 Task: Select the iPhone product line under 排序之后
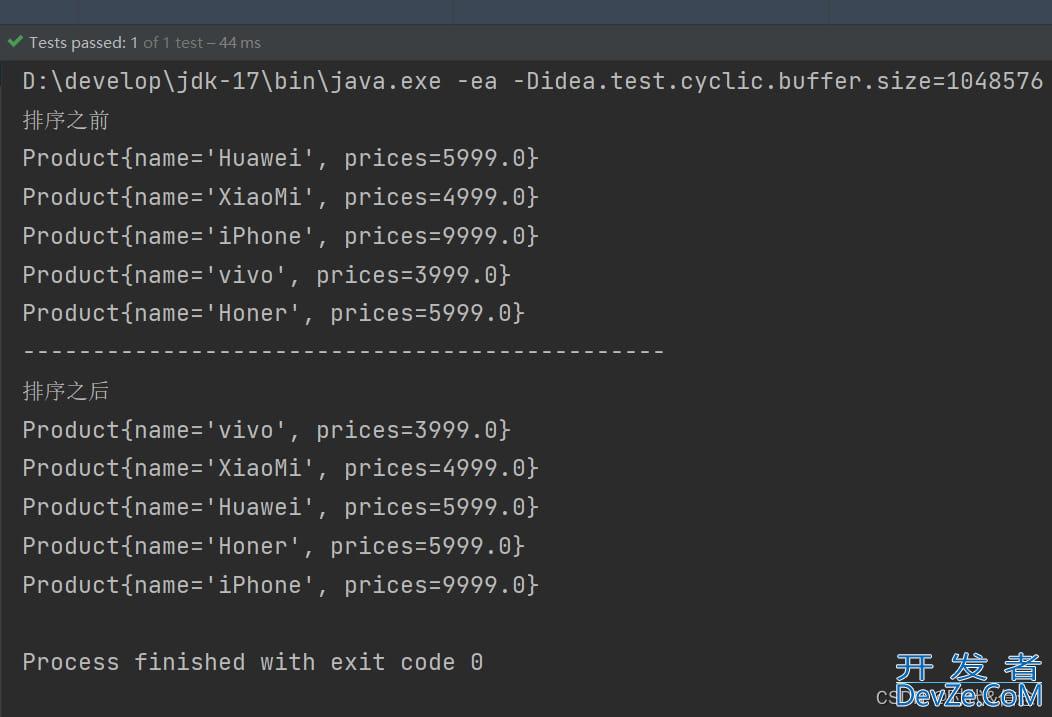280,585
